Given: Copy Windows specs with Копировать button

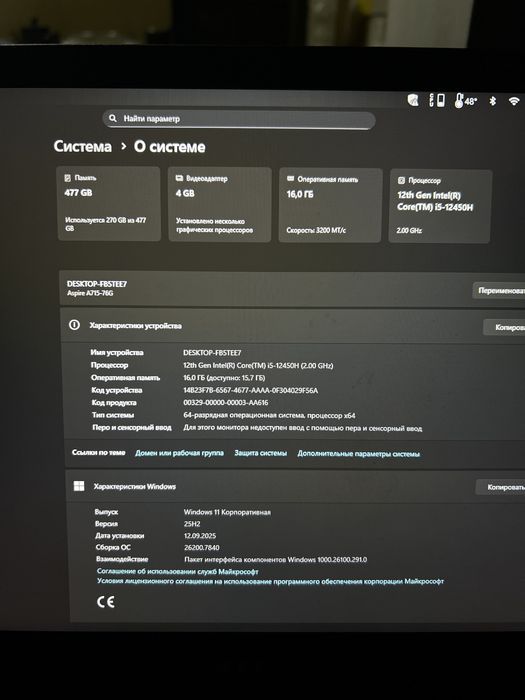Looking at the screenshot, I should point(501,487).
